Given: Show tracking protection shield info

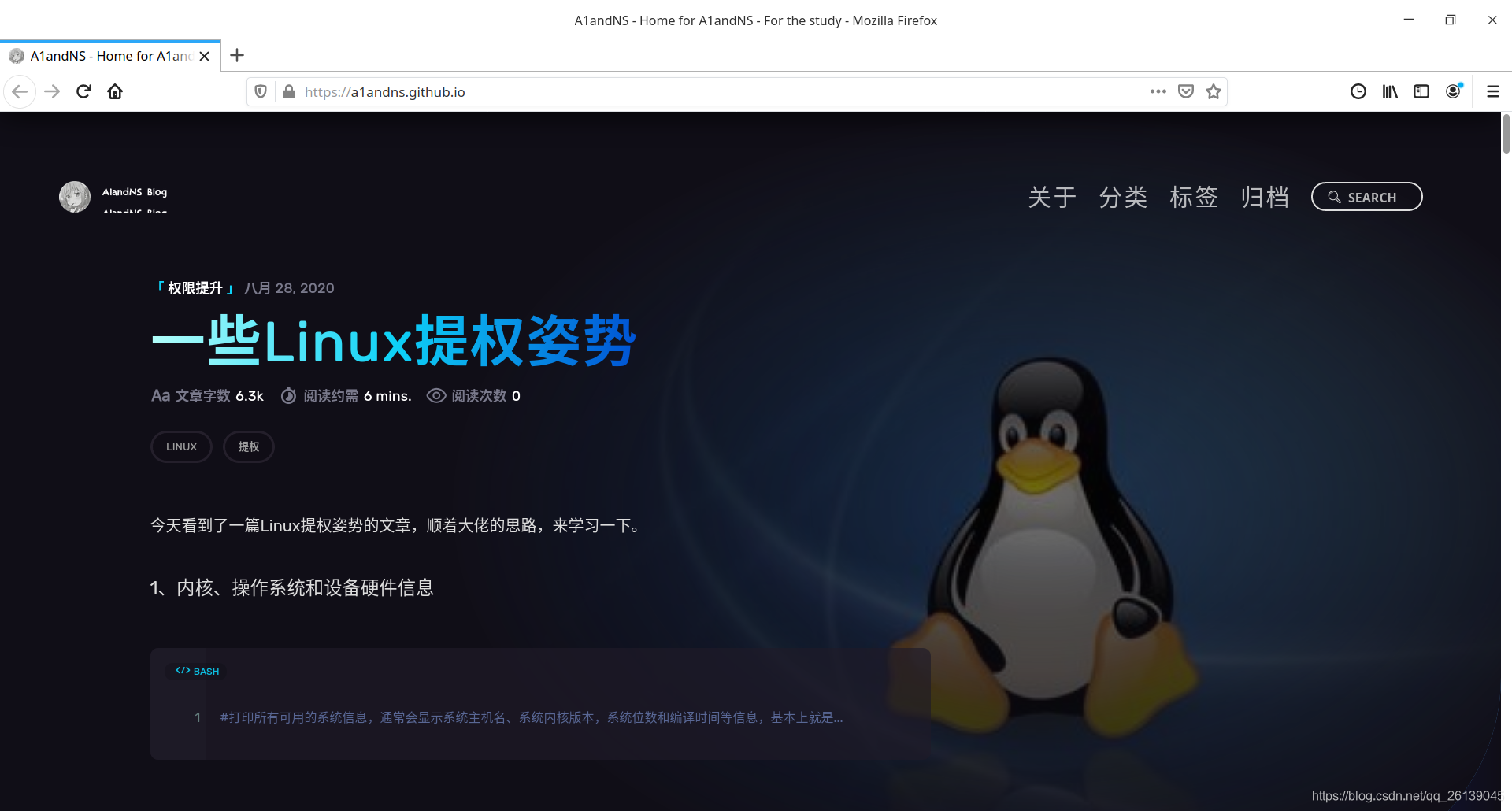Looking at the screenshot, I should pos(261,92).
